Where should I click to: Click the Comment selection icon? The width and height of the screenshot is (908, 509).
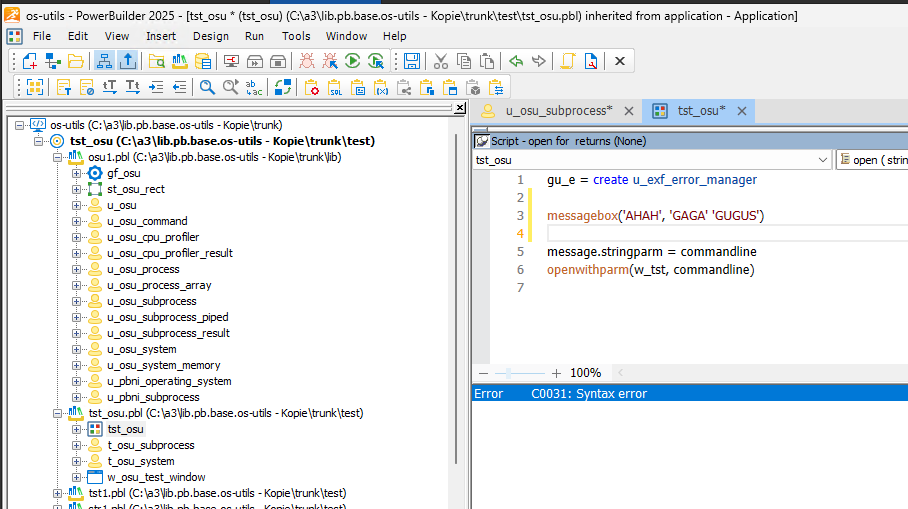tap(64, 87)
